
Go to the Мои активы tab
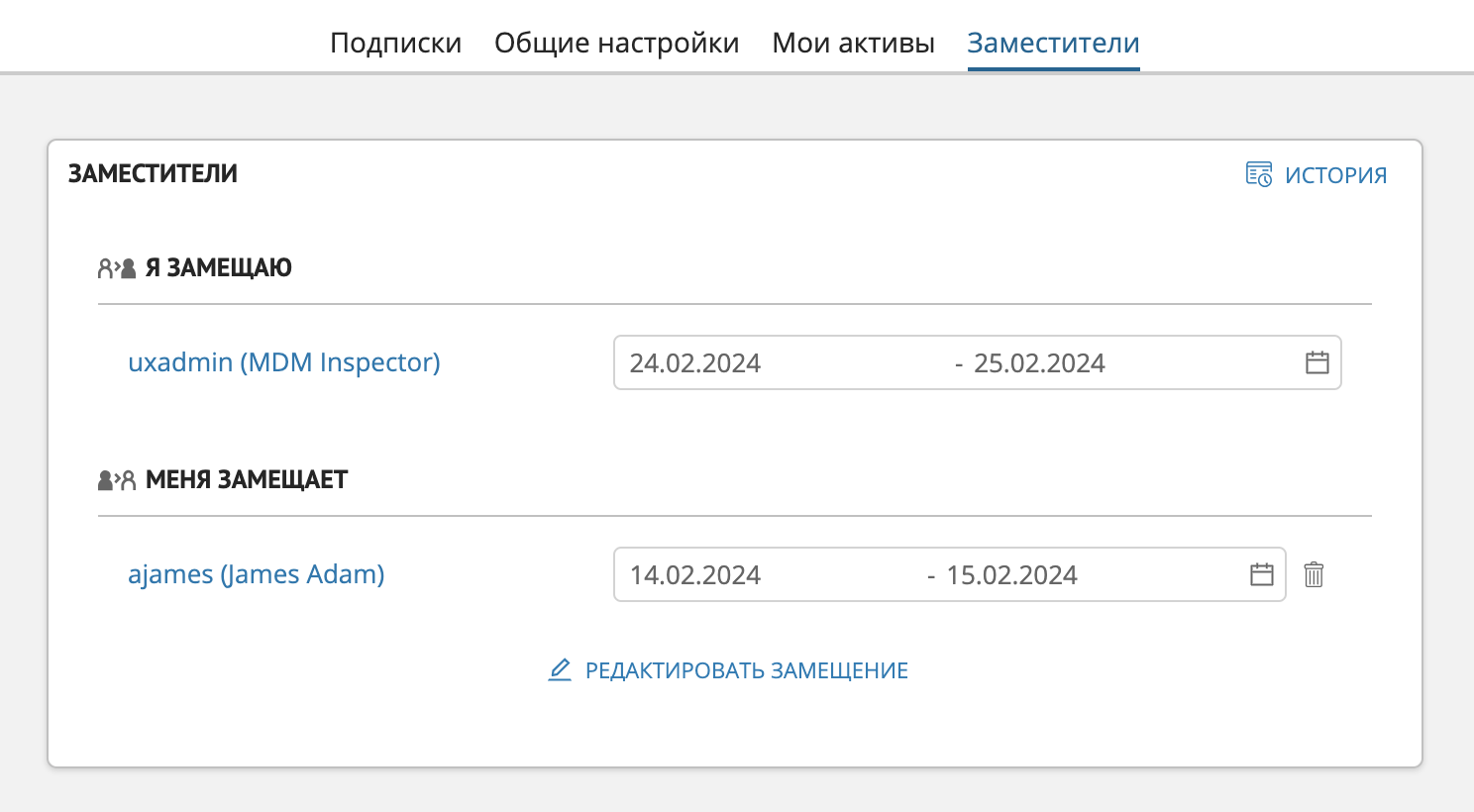pyautogui.click(x=853, y=43)
